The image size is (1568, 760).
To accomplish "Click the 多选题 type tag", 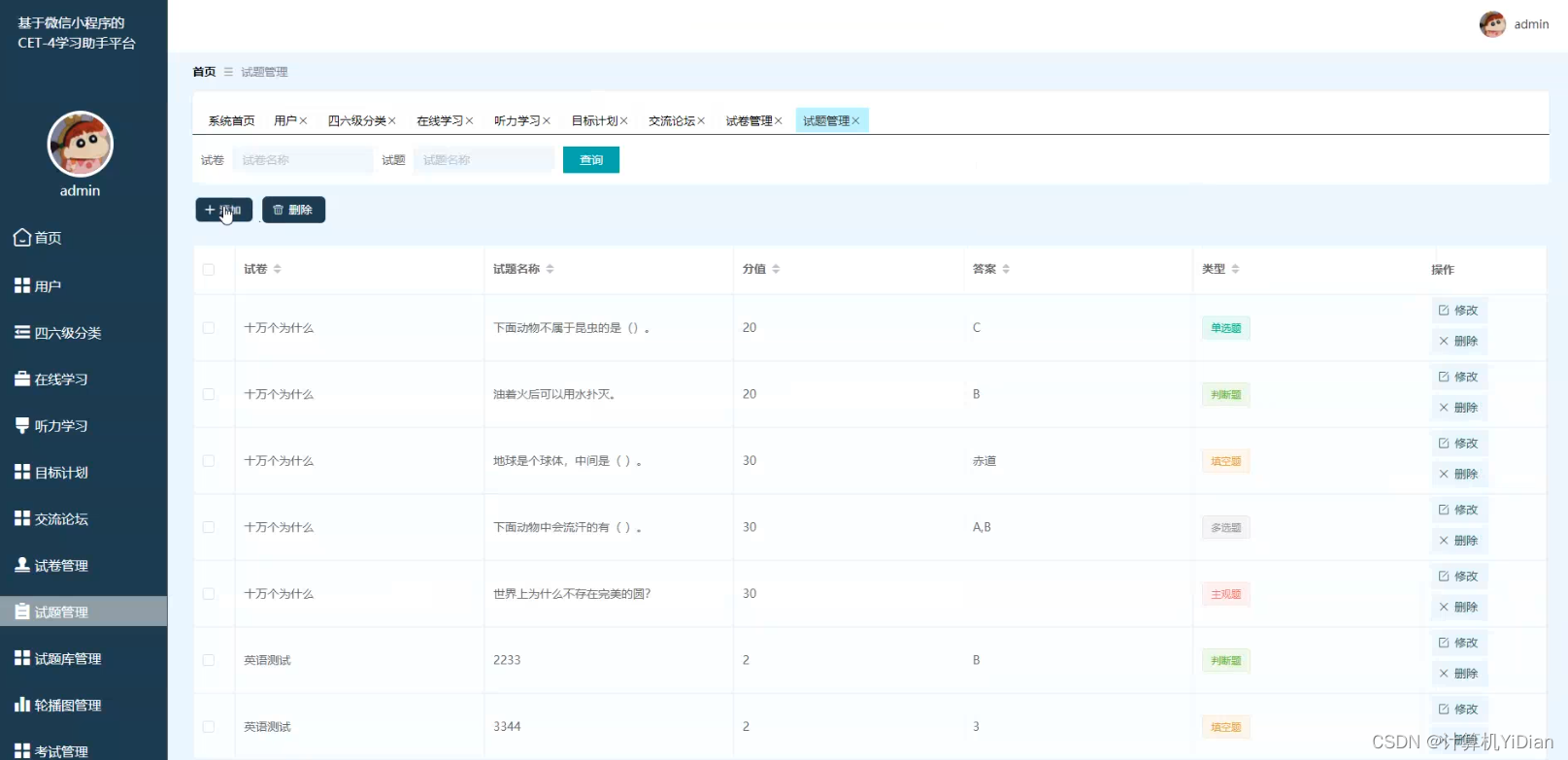I will click(x=1225, y=528).
